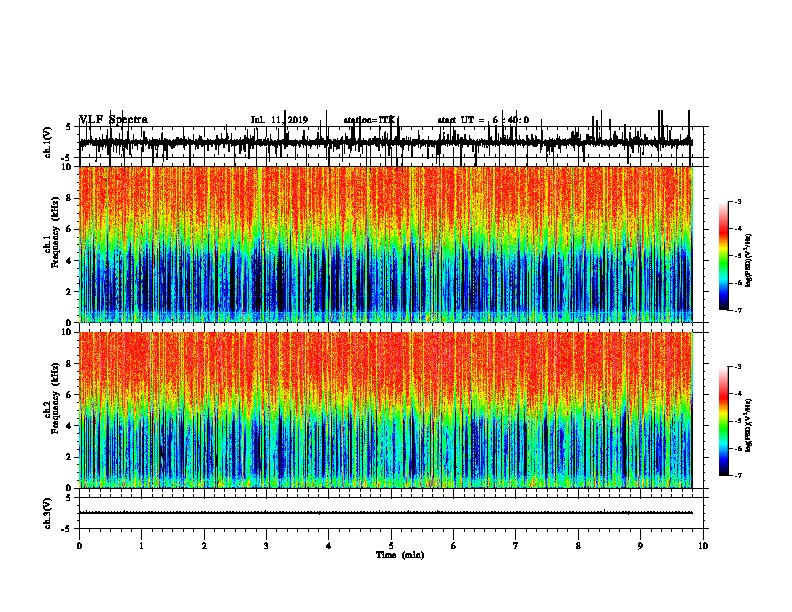This screenshot has height=612, width=792.
Task: Click time axis tick label 8
Action: [578, 546]
